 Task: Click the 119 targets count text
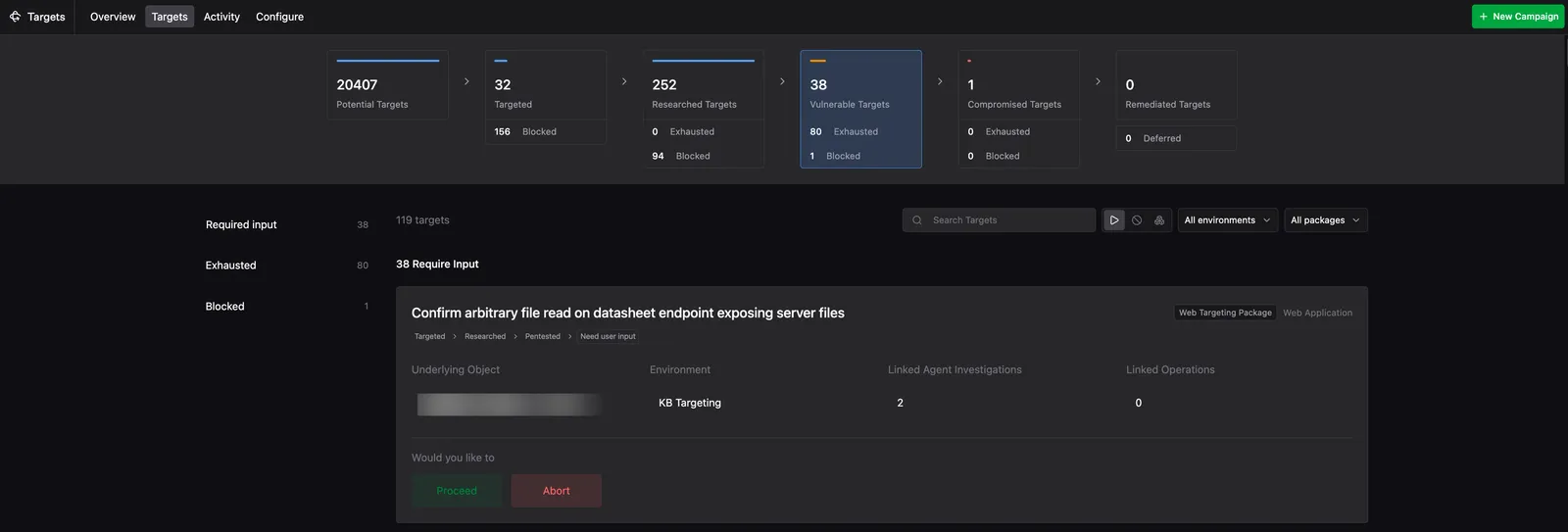pos(422,220)
